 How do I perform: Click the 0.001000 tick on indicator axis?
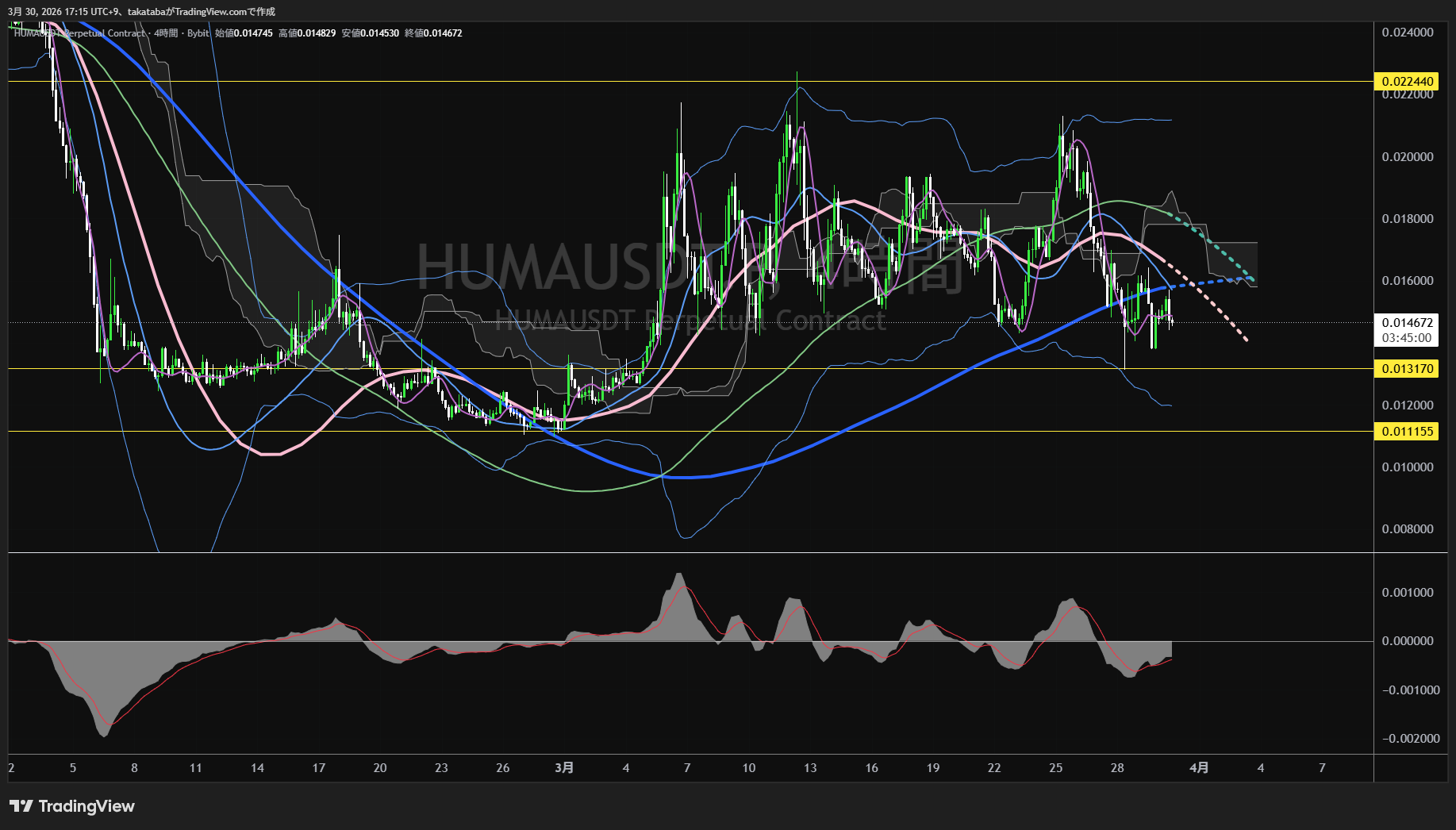point(1407,593)
